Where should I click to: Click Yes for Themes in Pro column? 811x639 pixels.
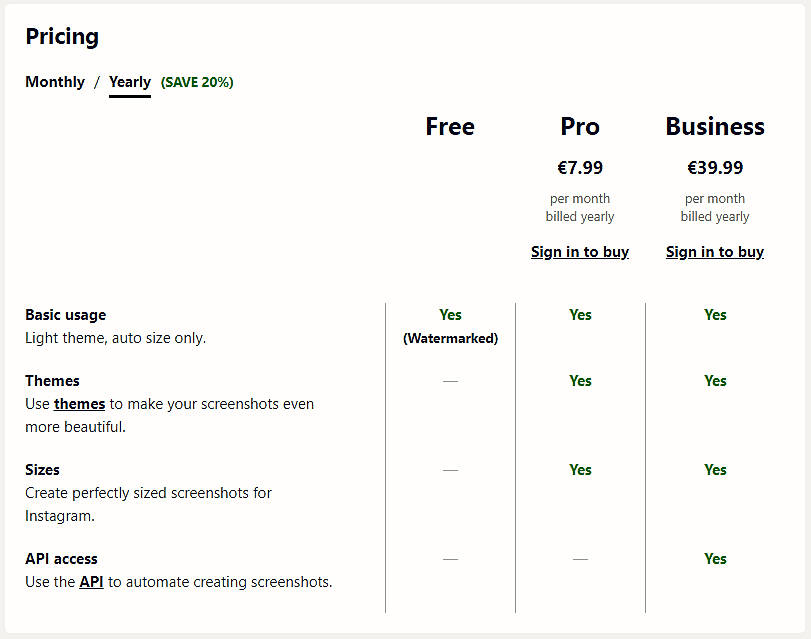[x=580, y=381]
